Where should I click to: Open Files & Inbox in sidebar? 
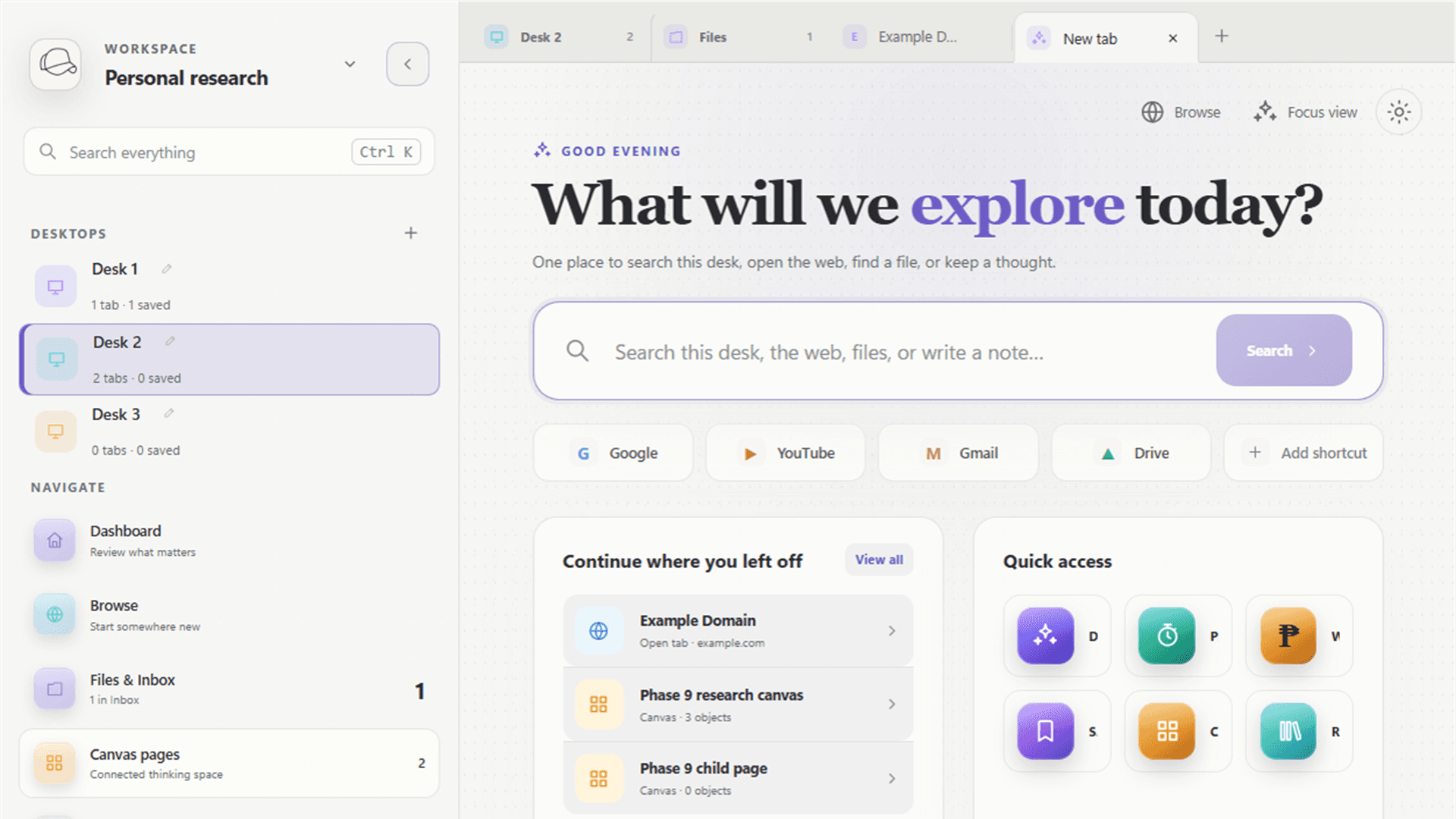pos(229,689)
